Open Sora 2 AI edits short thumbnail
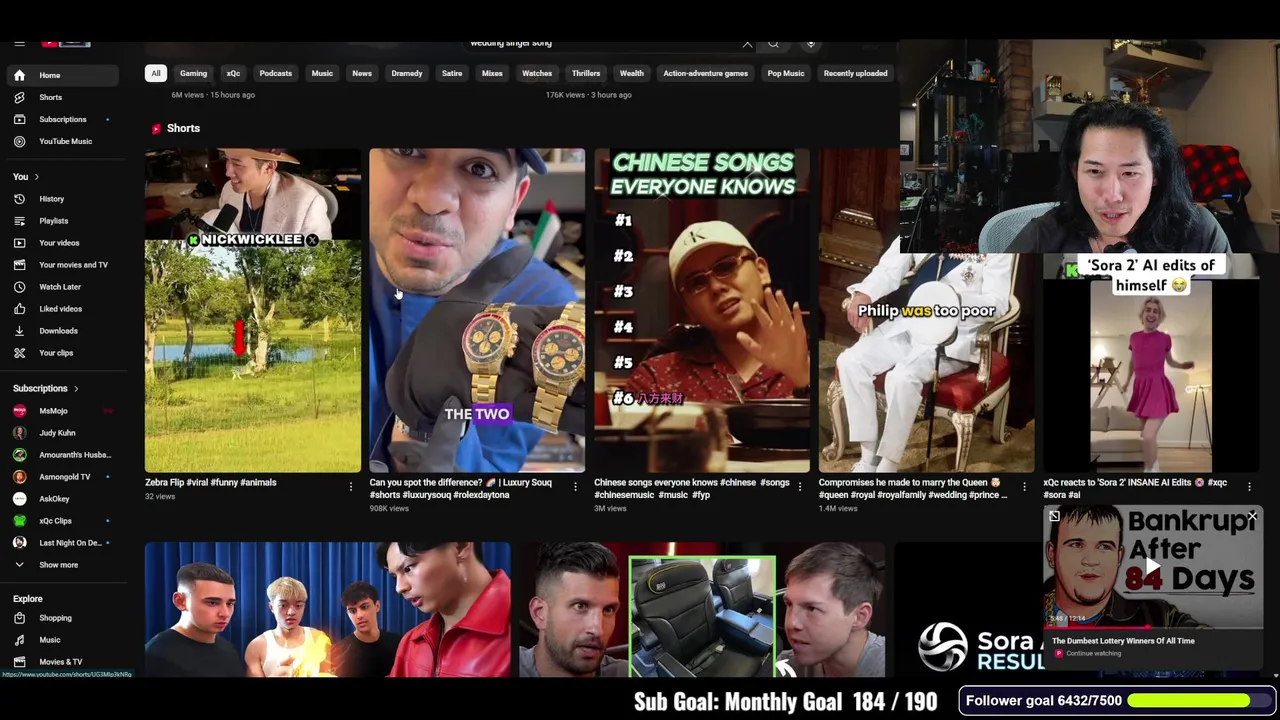The image size is (1280, 720). [x=1151, y=362]
